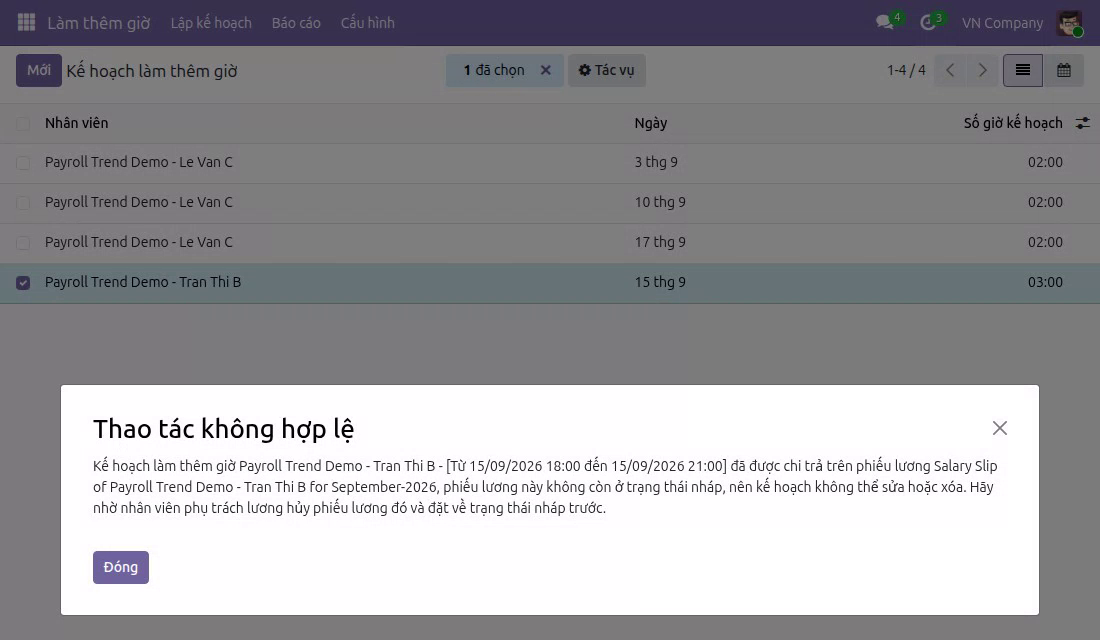Open the conversations chat bubble icon

point(885,22)
